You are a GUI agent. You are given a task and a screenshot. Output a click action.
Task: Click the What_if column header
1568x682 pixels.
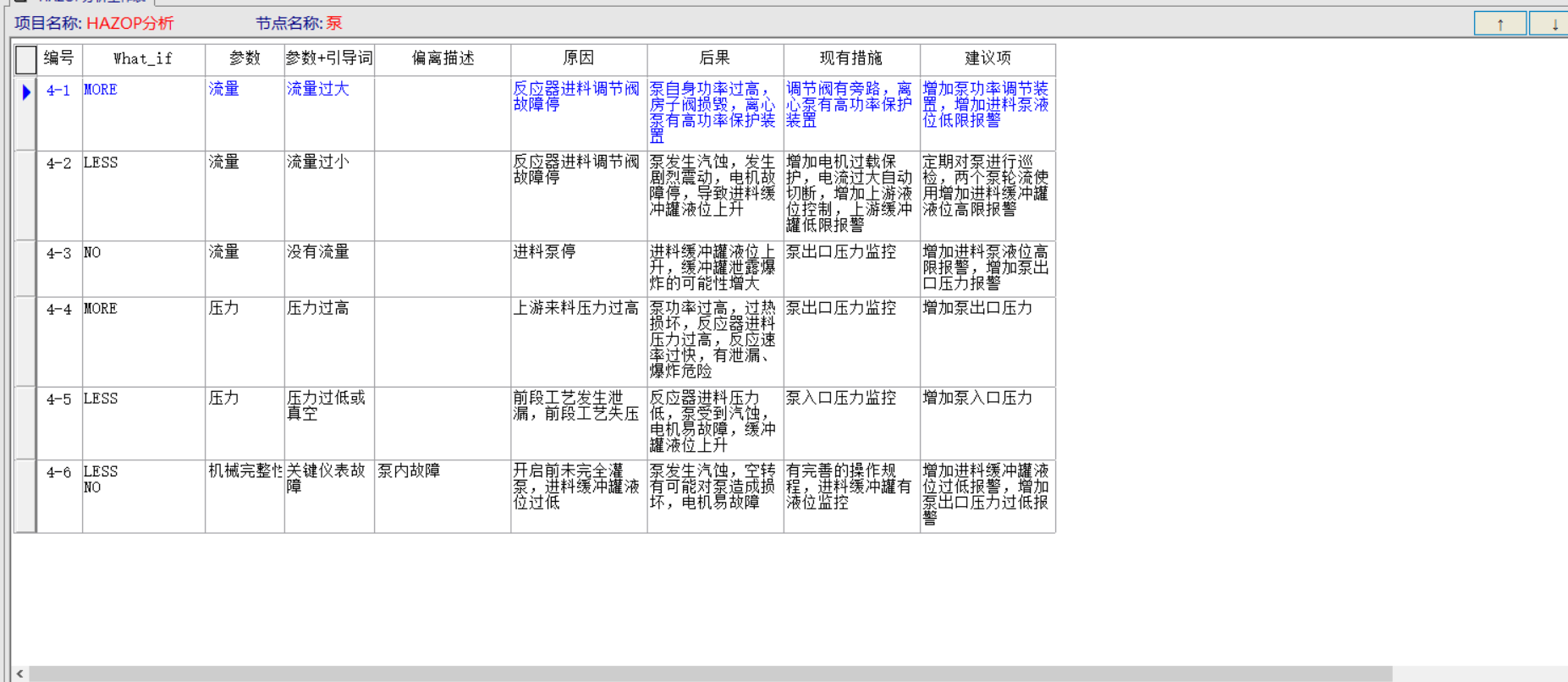(143, 59)
